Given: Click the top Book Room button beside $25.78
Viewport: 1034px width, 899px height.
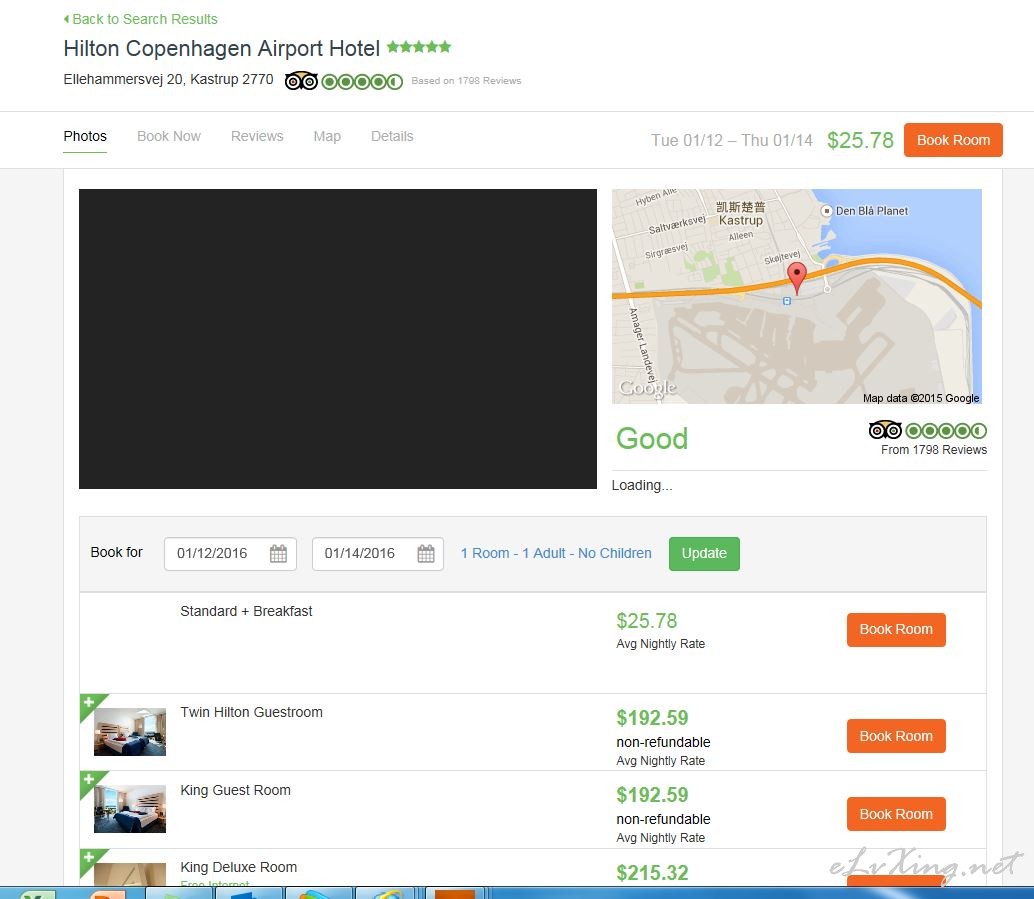Looking at the screenshot, I should [953, 140].
